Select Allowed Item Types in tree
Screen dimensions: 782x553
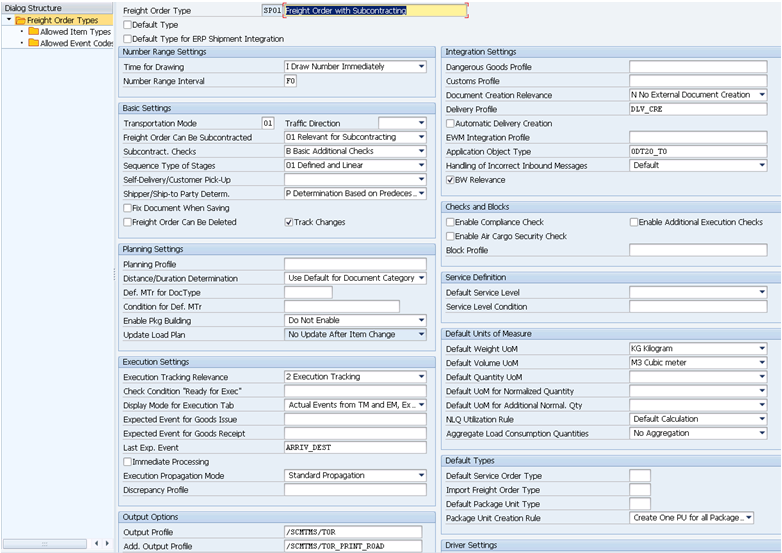(75, 31)
